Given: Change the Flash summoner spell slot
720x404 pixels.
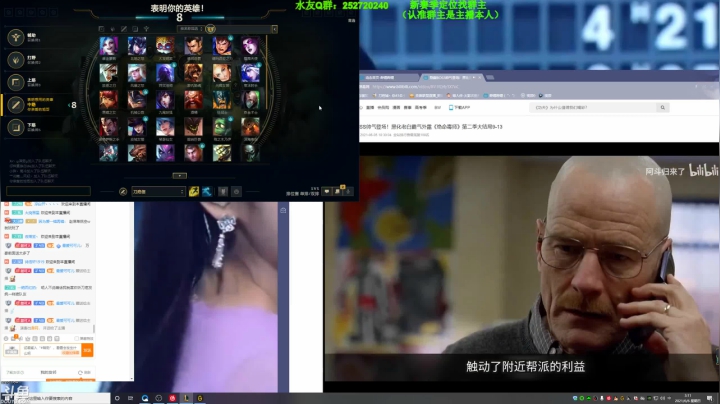Looking at the screenshot, I should [193, 191].
